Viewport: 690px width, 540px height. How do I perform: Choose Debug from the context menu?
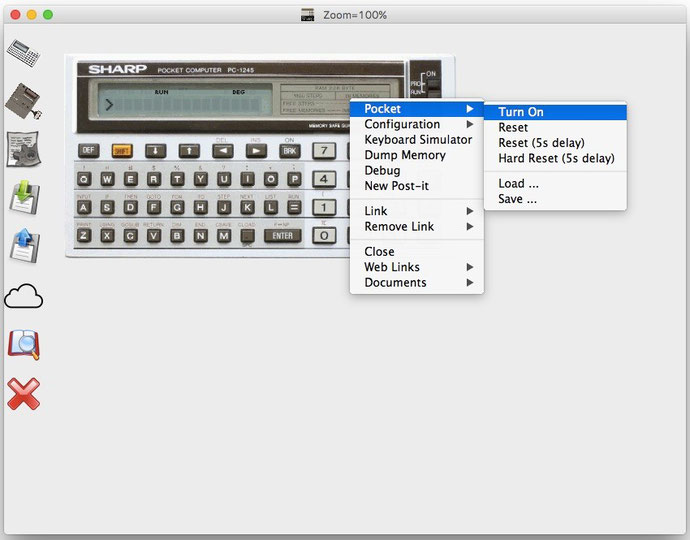click(x=417, y=170)
